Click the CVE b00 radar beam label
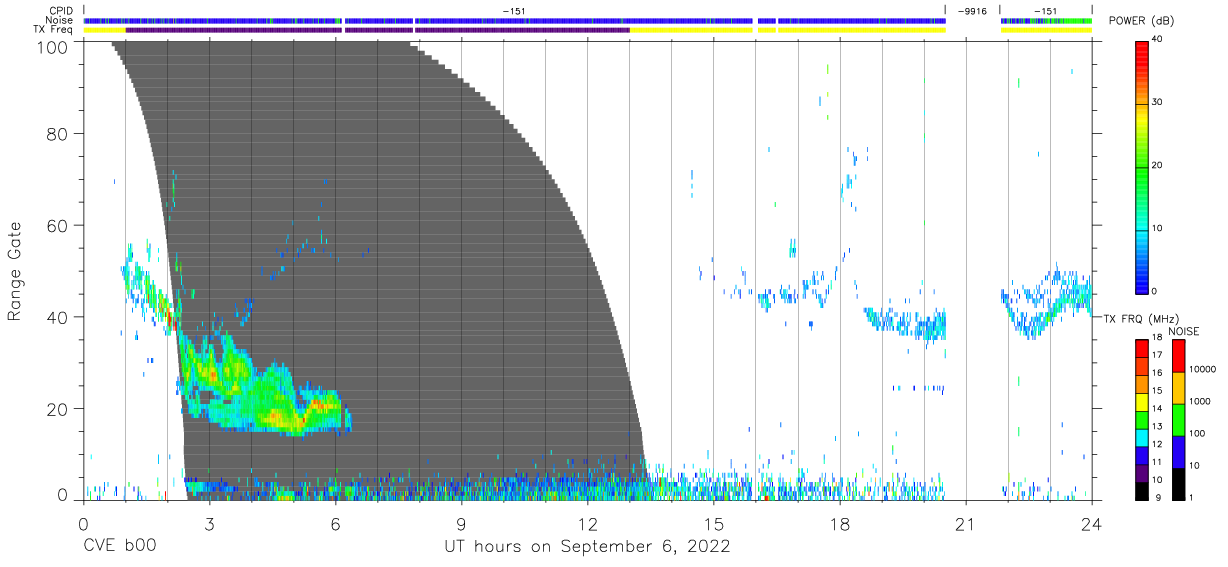The width and height of the screenshot is (1228, 567). point(119,547)
